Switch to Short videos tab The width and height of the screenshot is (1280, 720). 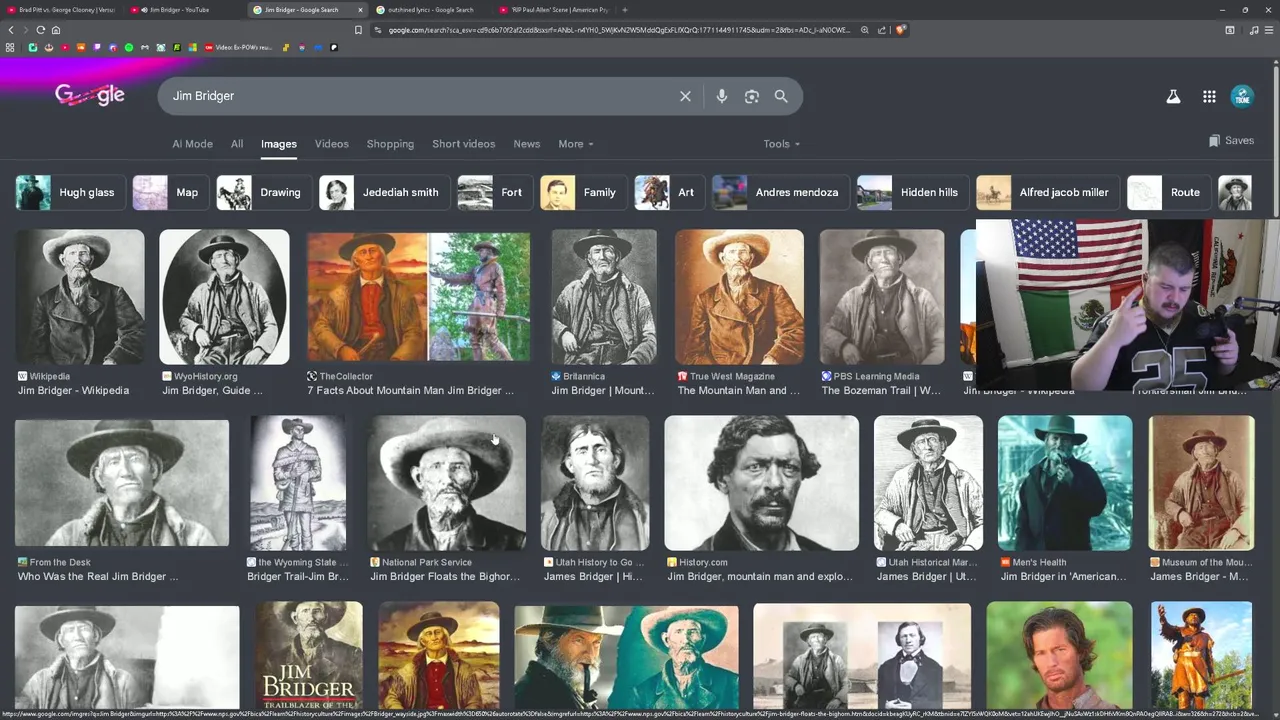coord(463,144)
